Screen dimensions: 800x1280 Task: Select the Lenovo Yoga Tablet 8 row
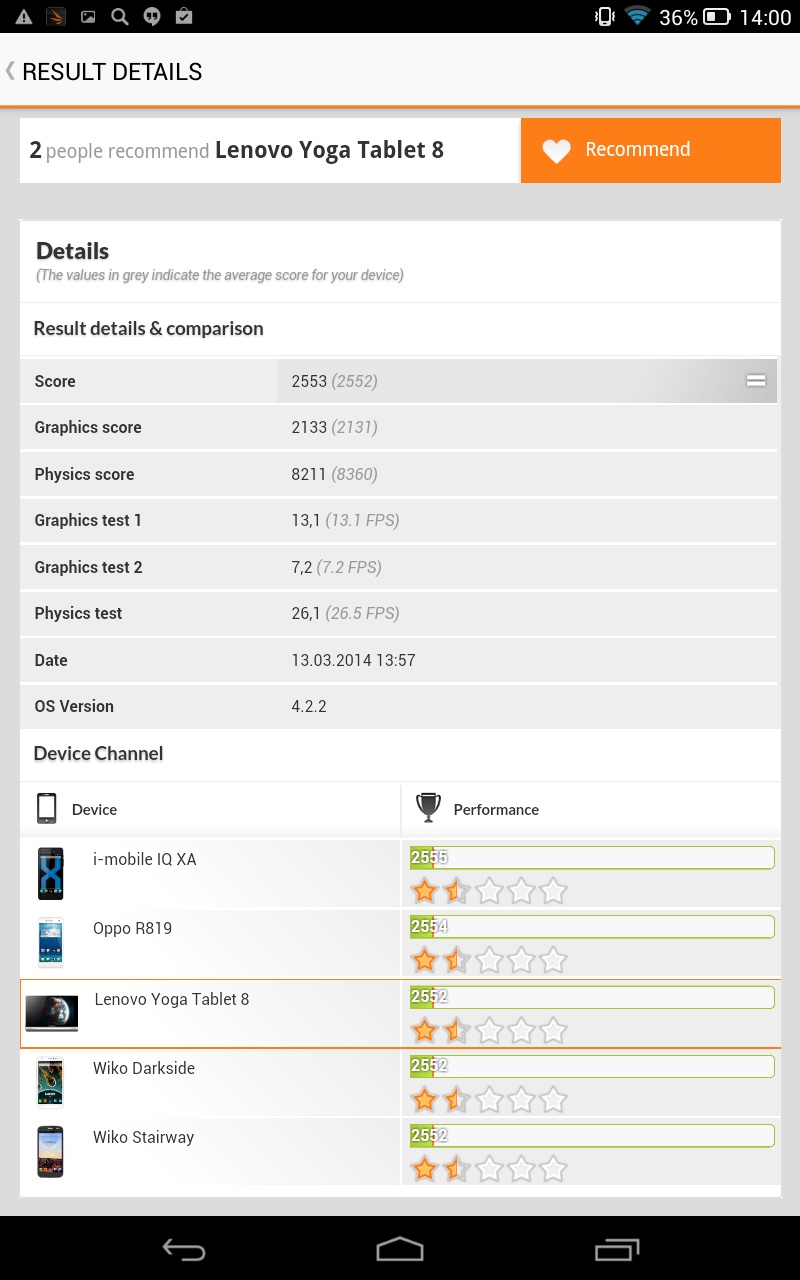400,1013
